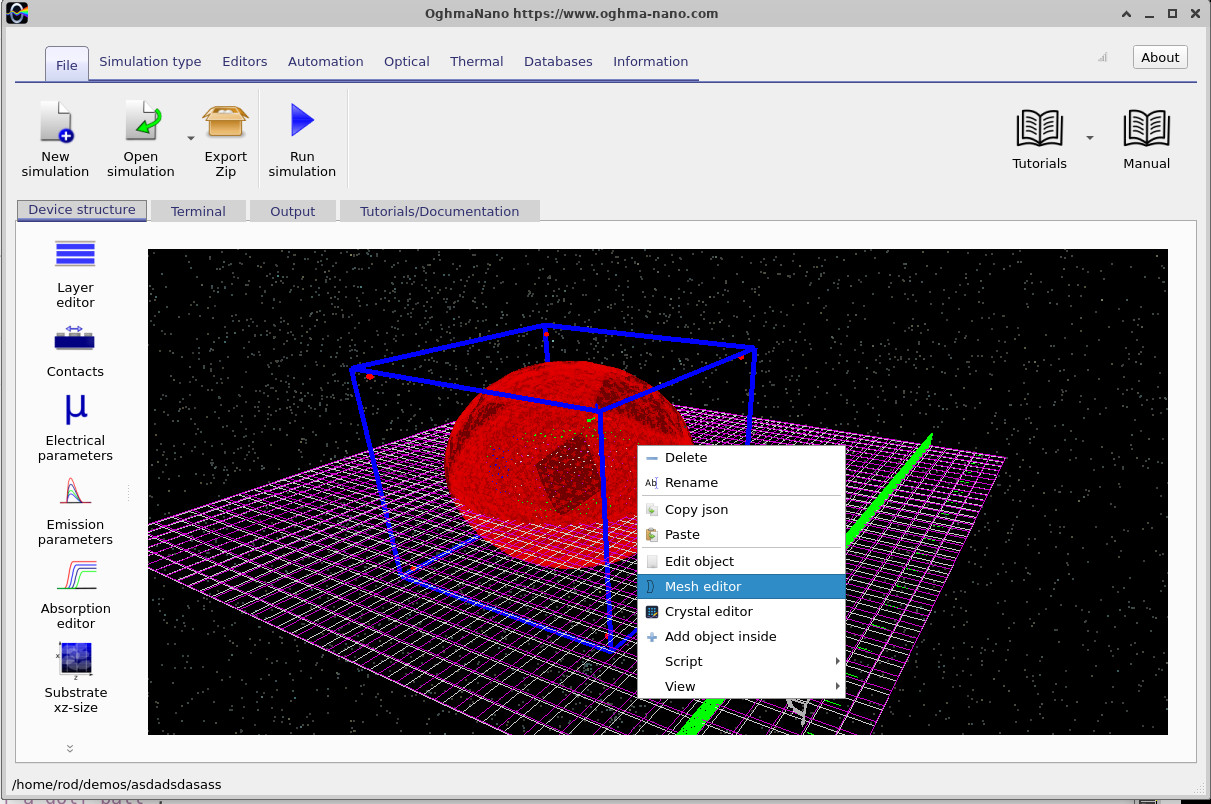This screenshot has width=1211, height=804.
Task: Click the About button
Action: 1160,57
